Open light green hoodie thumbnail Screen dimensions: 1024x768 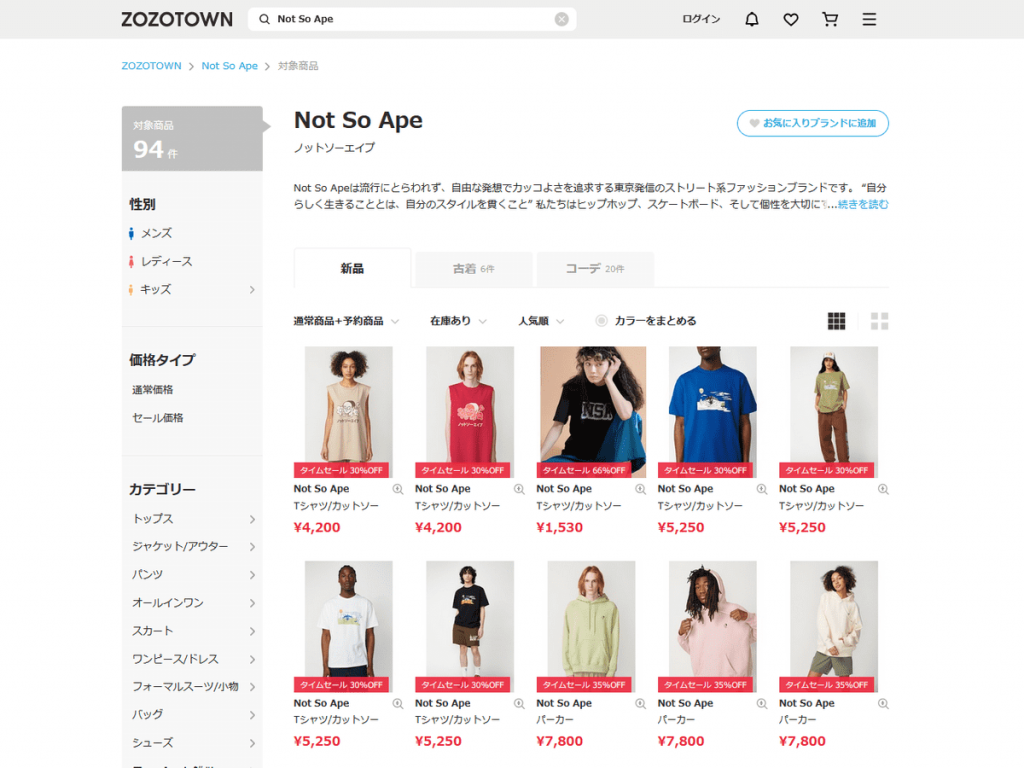point(591,626)
